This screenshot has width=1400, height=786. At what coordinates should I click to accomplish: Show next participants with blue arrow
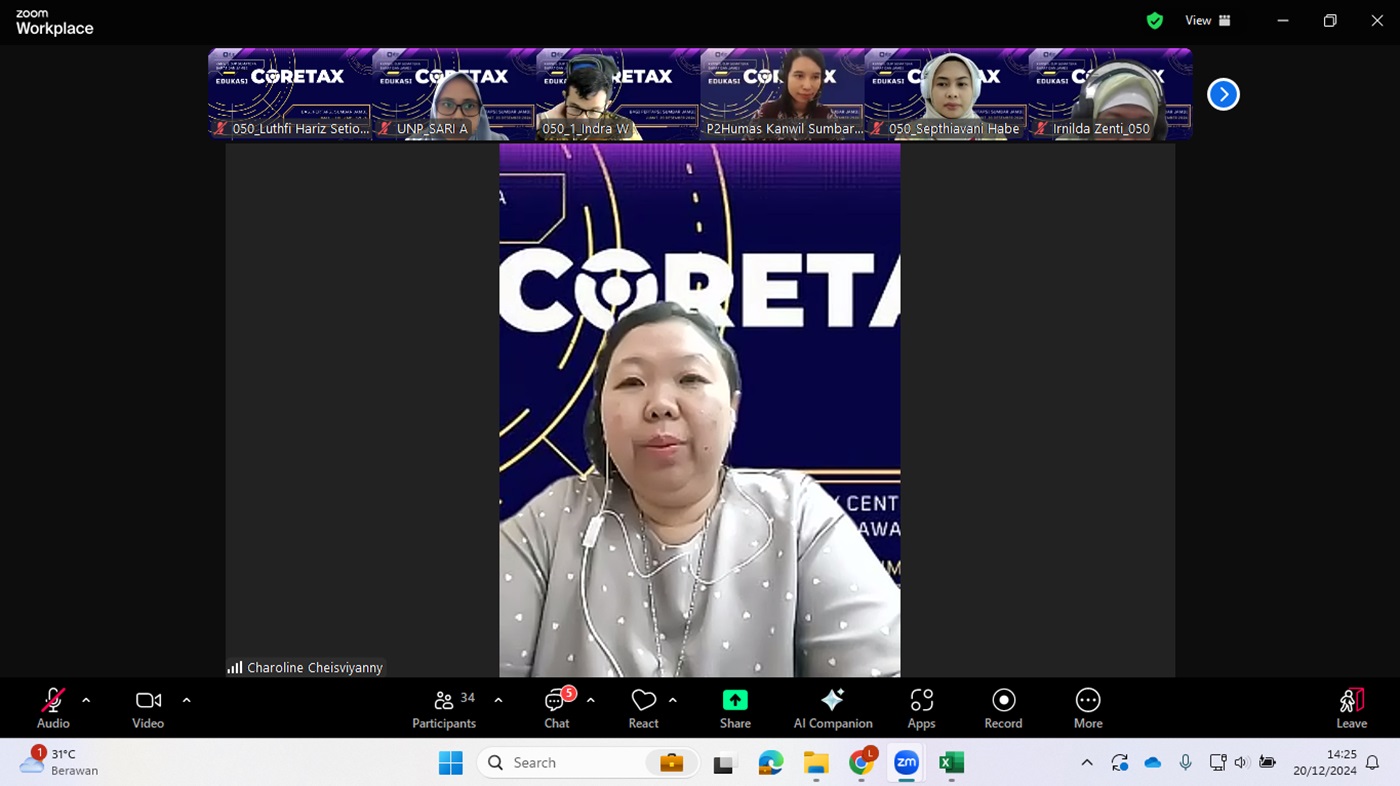tap(1223, 94)
